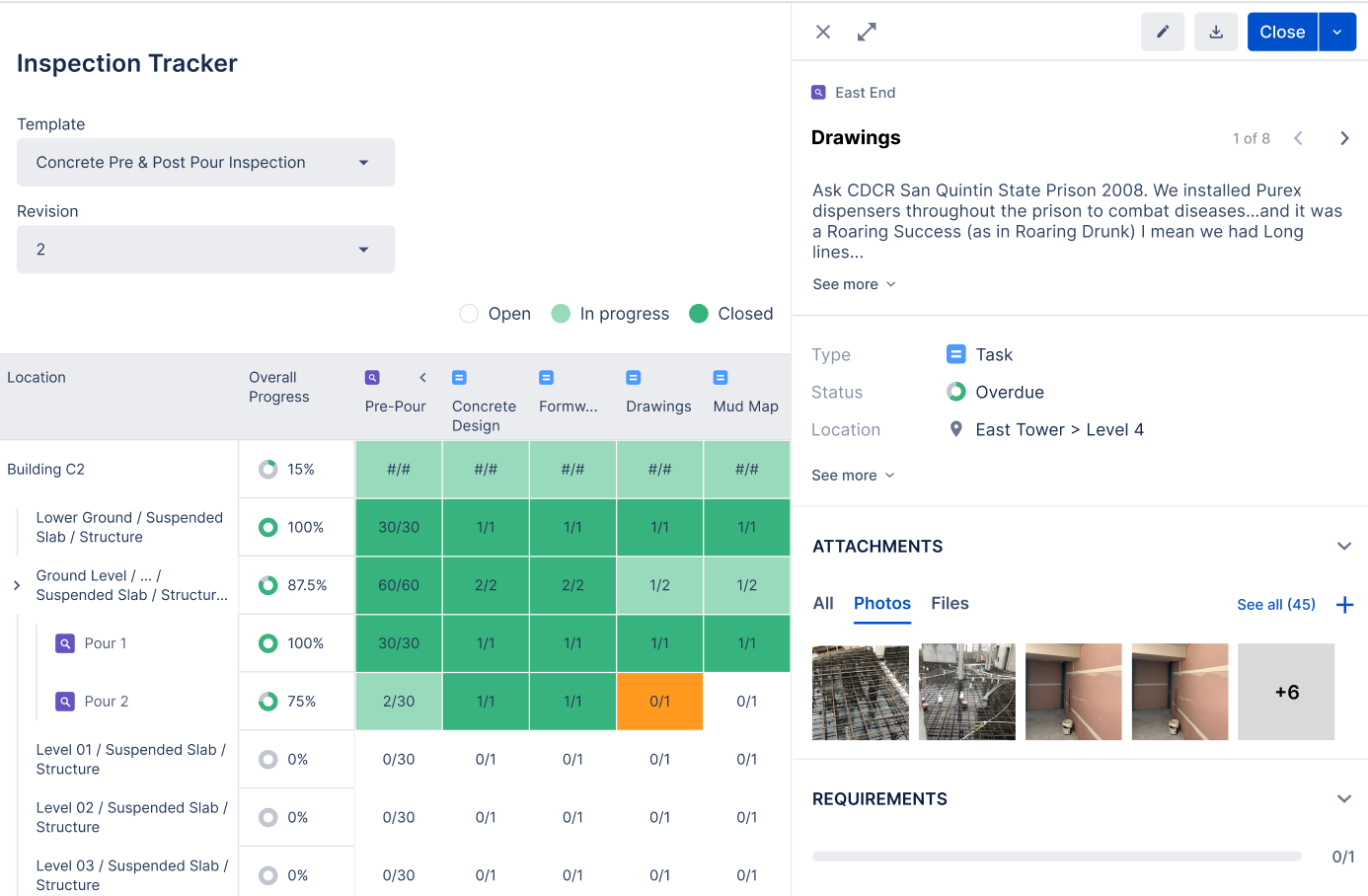Image resolution: width=1368 pixels, height=896 pixels.
Task: Click the Drawings column task icon
Action: pos(634,378)
